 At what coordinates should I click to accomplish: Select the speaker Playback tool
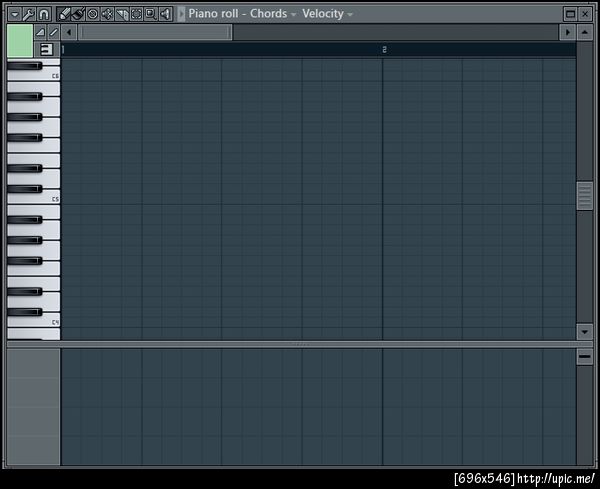point(165,15)
